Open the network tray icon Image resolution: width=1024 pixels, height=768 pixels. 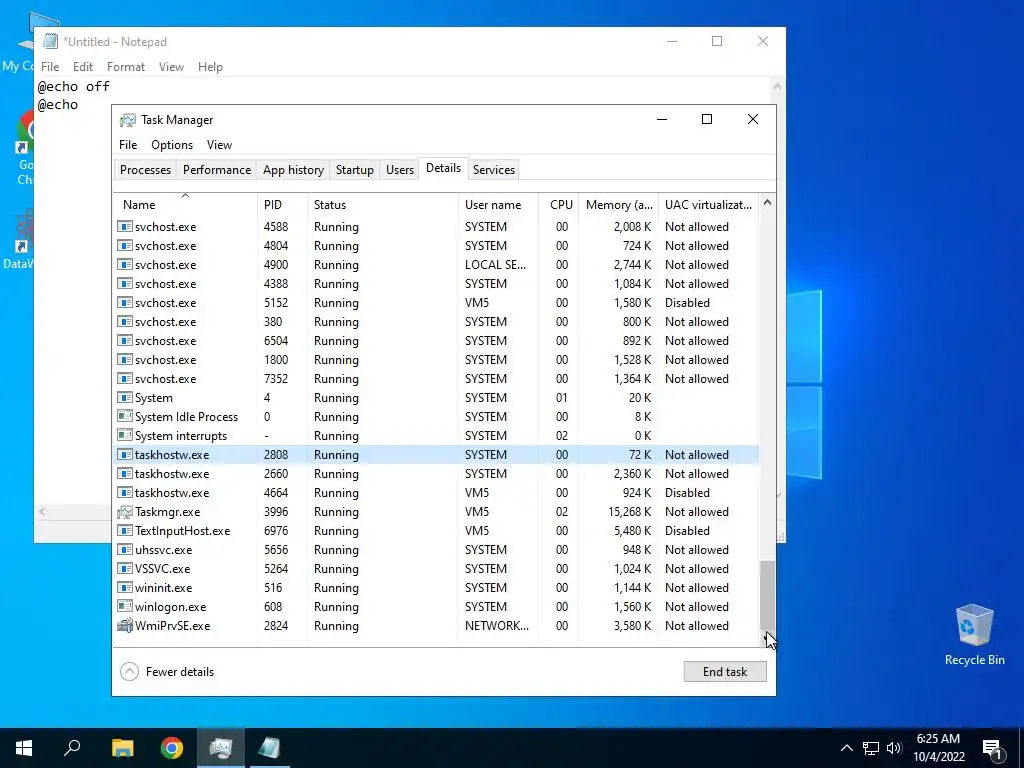[x=871, y=748]
